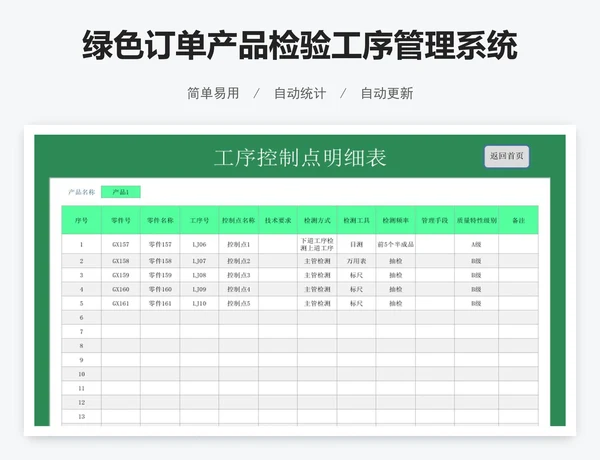Viewport: 600px width, 460px height.
Task: Select cell 控制点4
Action: 238,289
